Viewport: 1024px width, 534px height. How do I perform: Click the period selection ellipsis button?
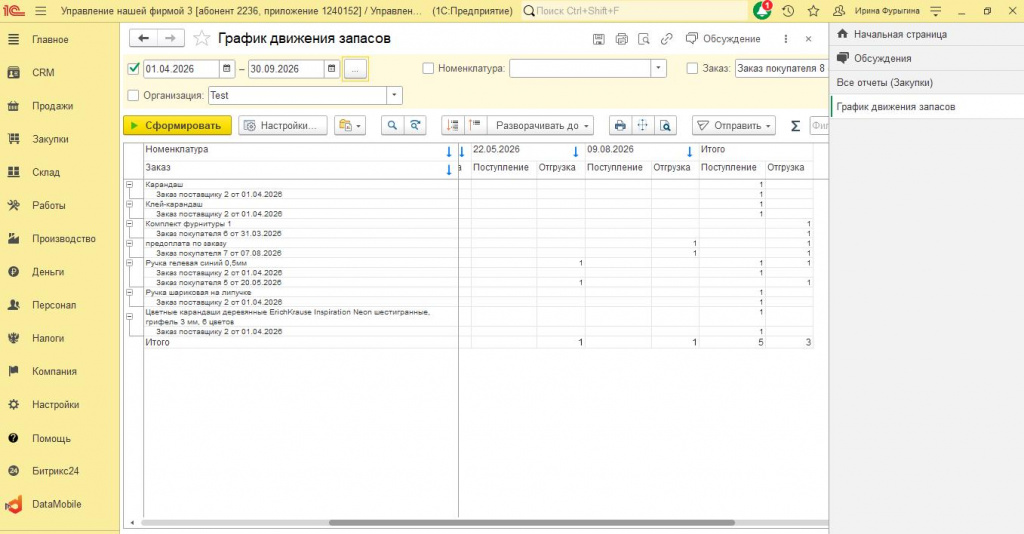[355, 69]
